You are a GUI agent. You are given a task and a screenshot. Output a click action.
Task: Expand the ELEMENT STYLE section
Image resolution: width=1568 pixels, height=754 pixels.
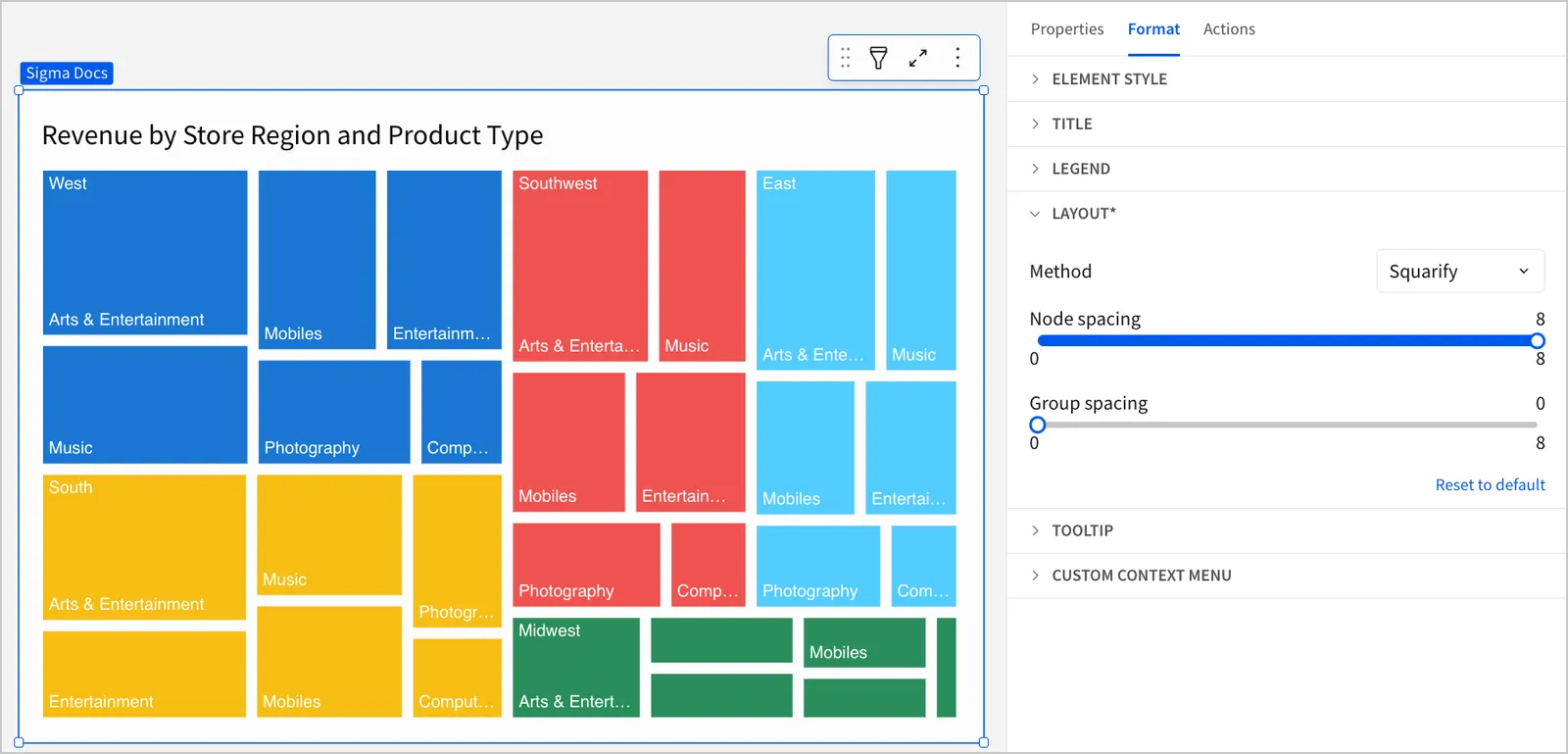[1287, 79]
